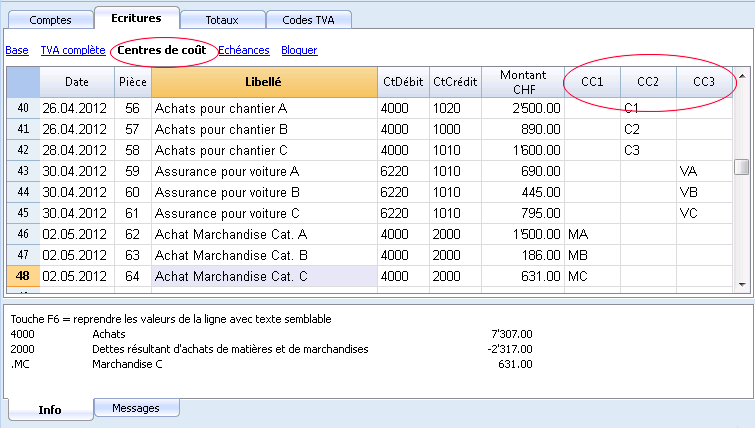Click the Montant CHF column header
The image size is (755, 428).
(523, 82)
